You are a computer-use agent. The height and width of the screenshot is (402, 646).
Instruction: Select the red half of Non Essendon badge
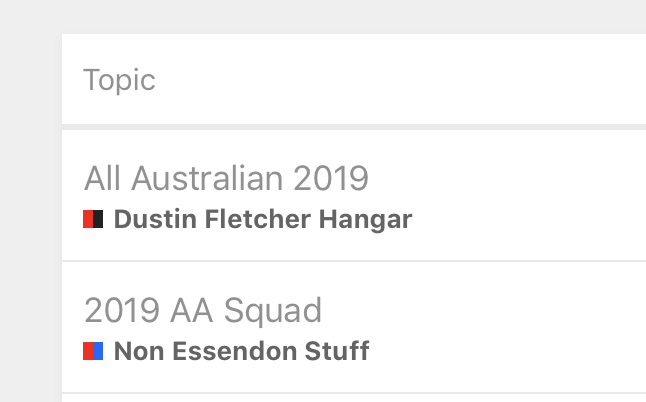(x=88, y=351)
